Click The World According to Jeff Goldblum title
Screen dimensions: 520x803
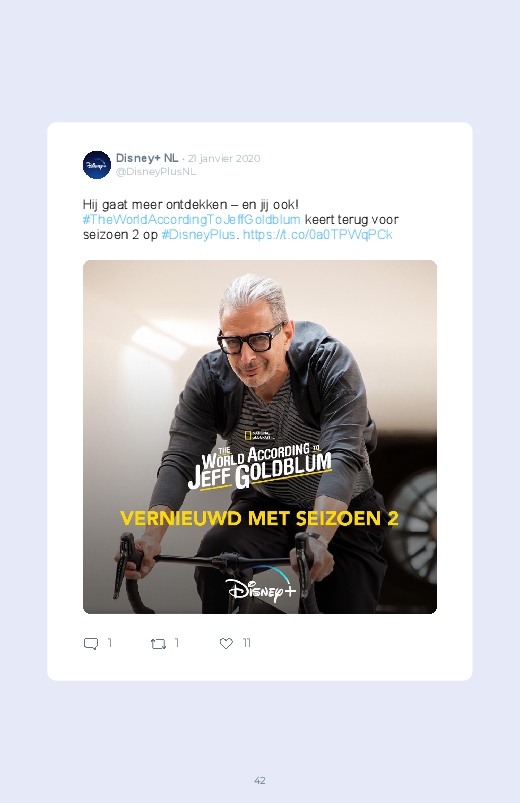coord(260,466)
